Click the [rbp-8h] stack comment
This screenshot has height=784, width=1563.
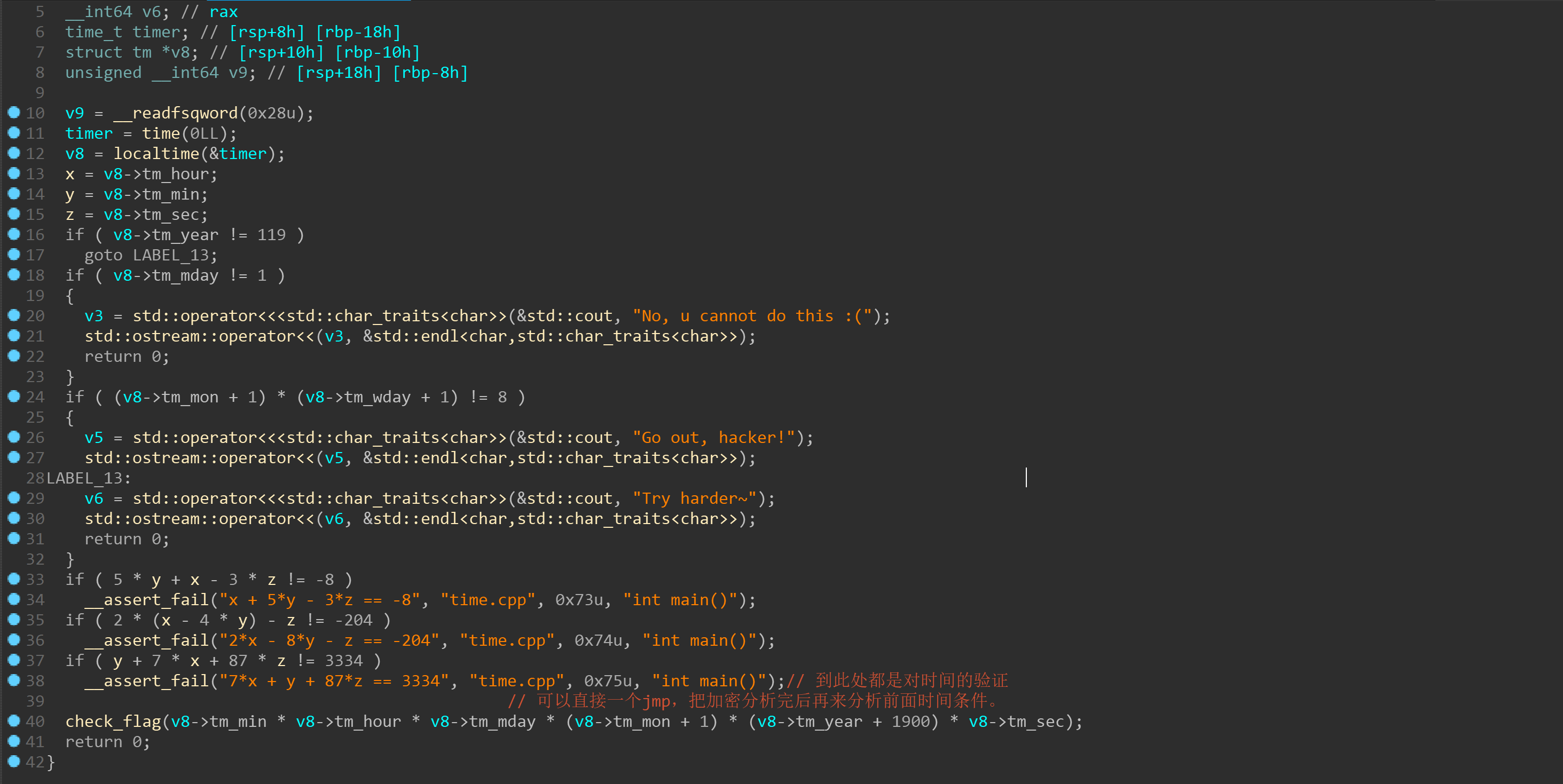click(430, 73)
